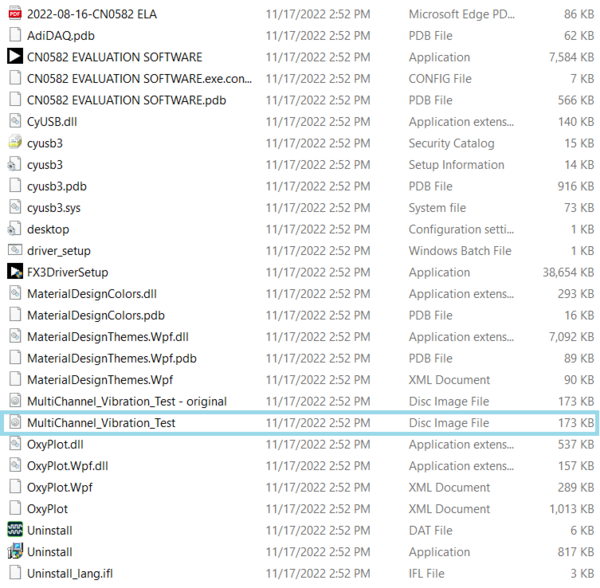Click the FX3DriverSetup application icon
The height and width of the screenshot is (588, 600).
coord(15,272)
